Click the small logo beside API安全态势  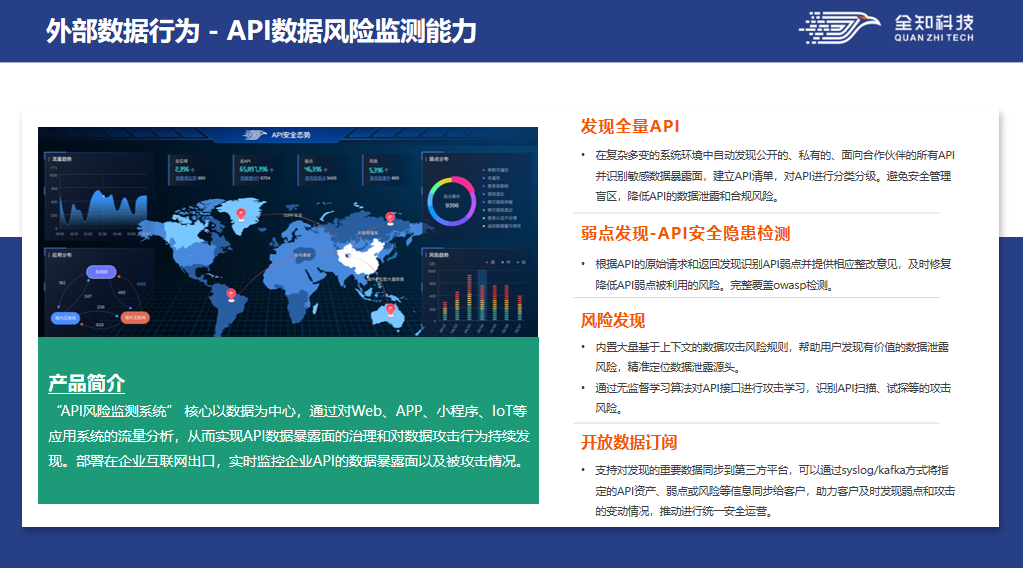click(x=254, y=134)
